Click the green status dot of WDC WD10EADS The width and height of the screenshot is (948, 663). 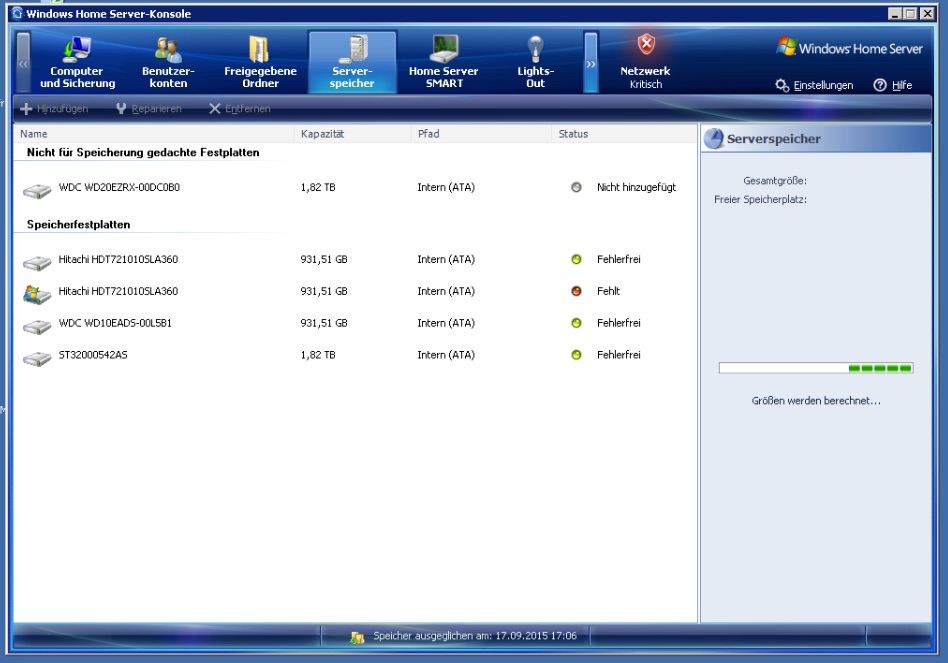576,323
